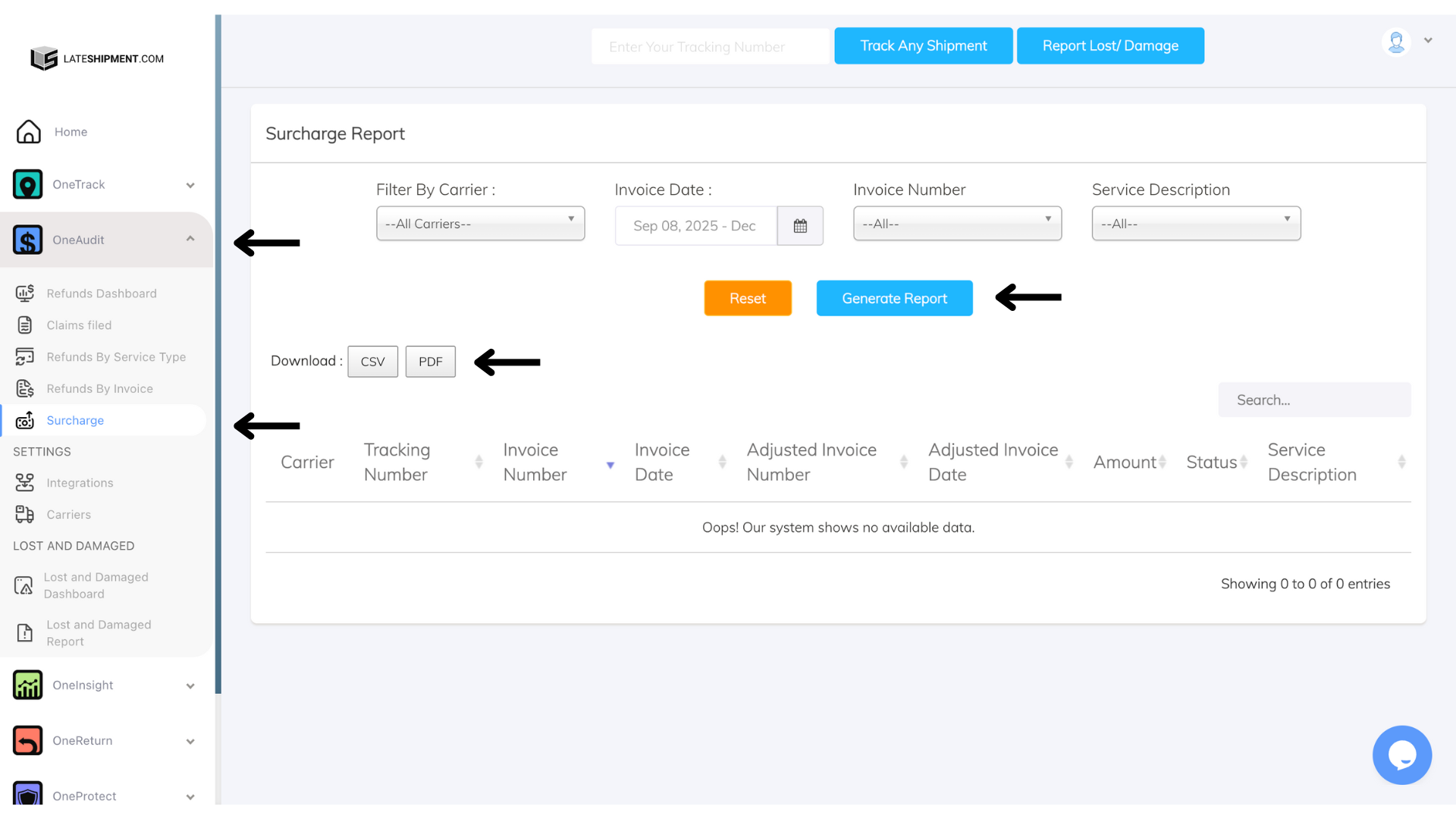Open the Refunds Dashboard page
This screenshot has height=819, width=1456.
[x=101, y=293]
